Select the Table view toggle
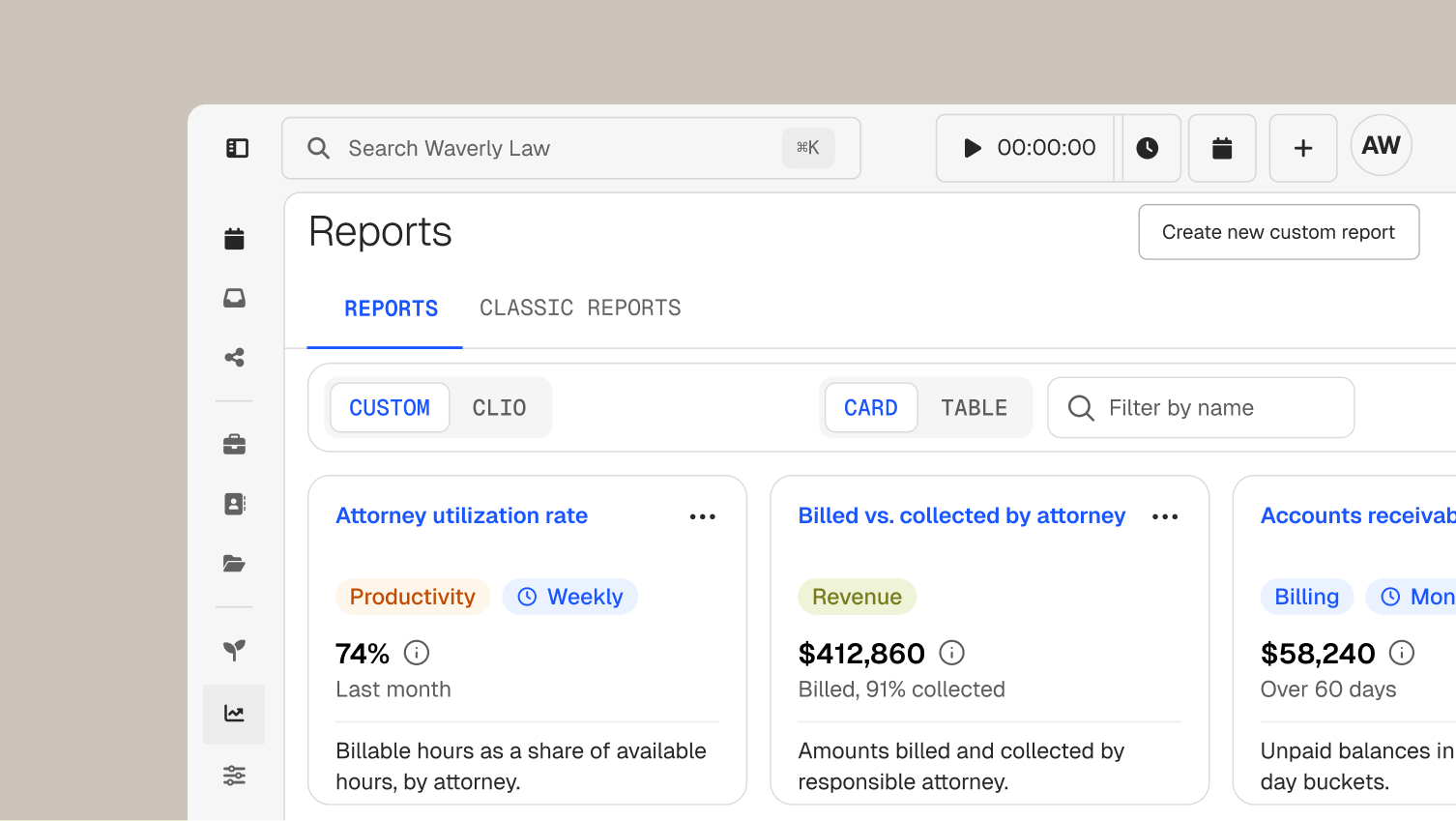Image resolution: width=1456 pixels, height=821 pixels. [975, 408]
